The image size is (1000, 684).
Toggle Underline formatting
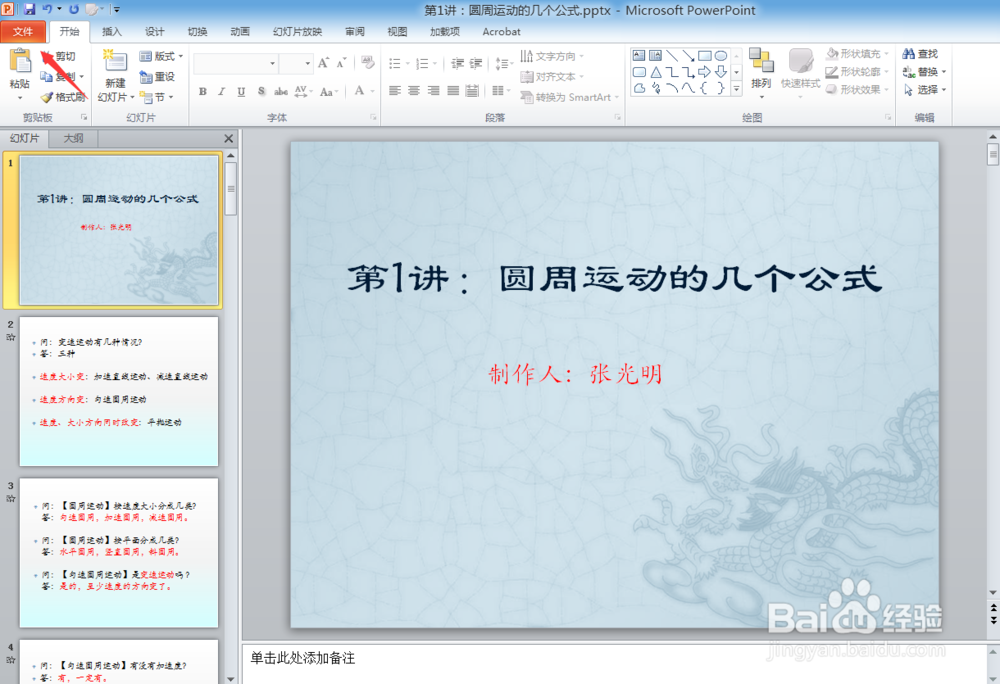pos(241,91)
